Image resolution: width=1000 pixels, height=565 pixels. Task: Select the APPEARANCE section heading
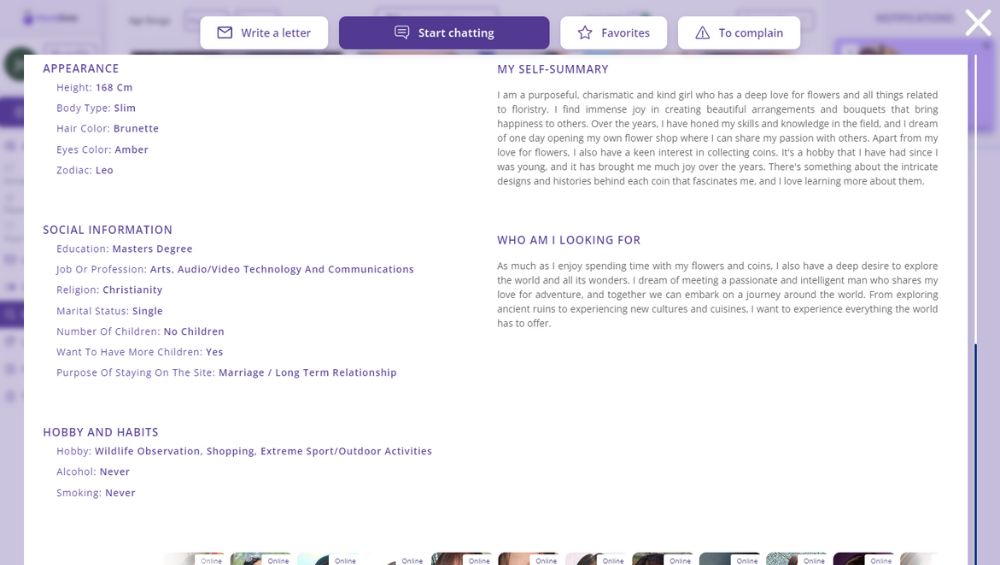[81, 68]
